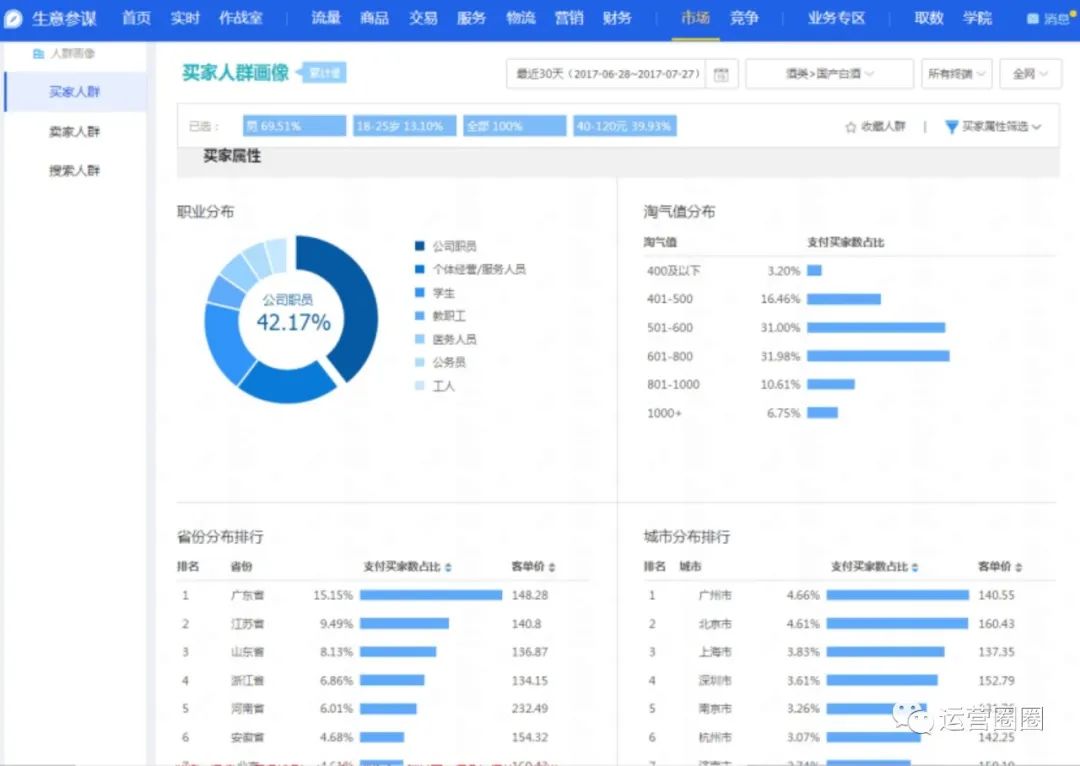This screenshot has height=766, width=1080.
Task: Click the 累计值 tag beside the title
Action: tap(325, 72)
